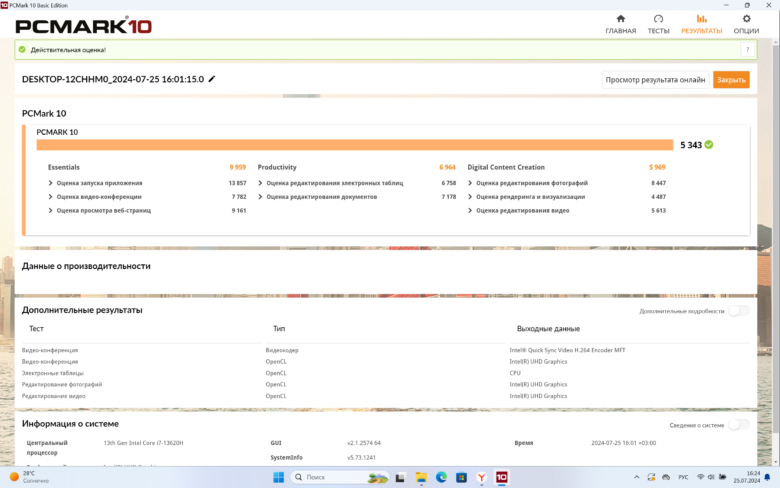Viewport: 780px width, 488px height.
Task: Expand Оценка редактирования фотографий row
Action: click(x=470, y=183)
